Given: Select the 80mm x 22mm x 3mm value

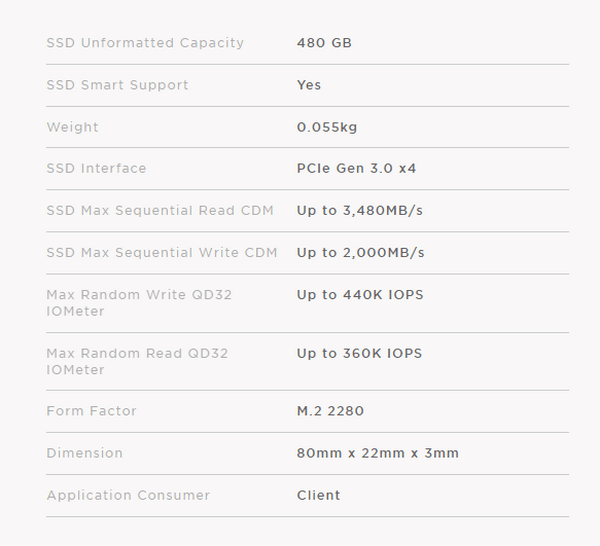Looking at the screenshot, I should pos(377,453).
